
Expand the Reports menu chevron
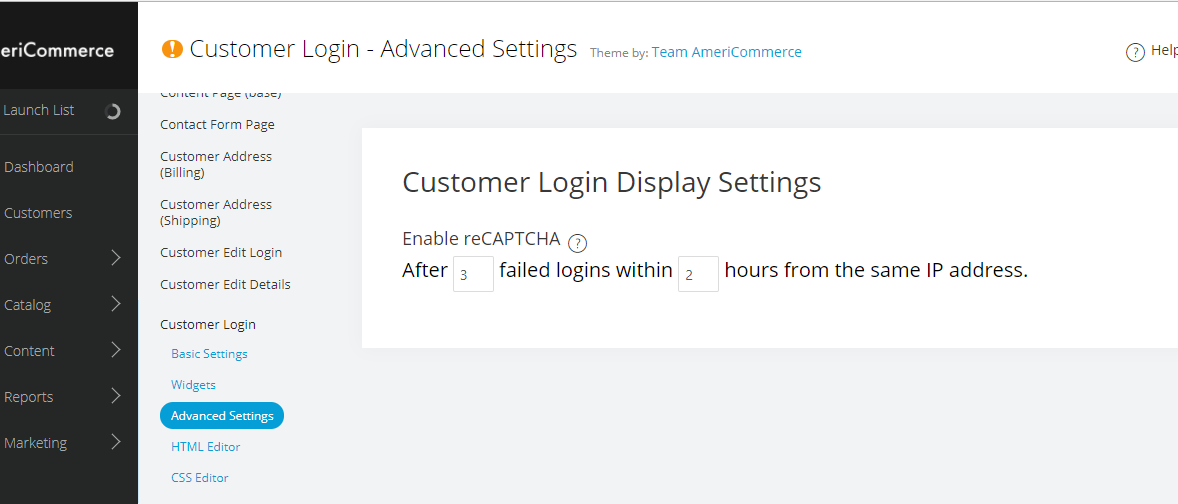[116, 396]
